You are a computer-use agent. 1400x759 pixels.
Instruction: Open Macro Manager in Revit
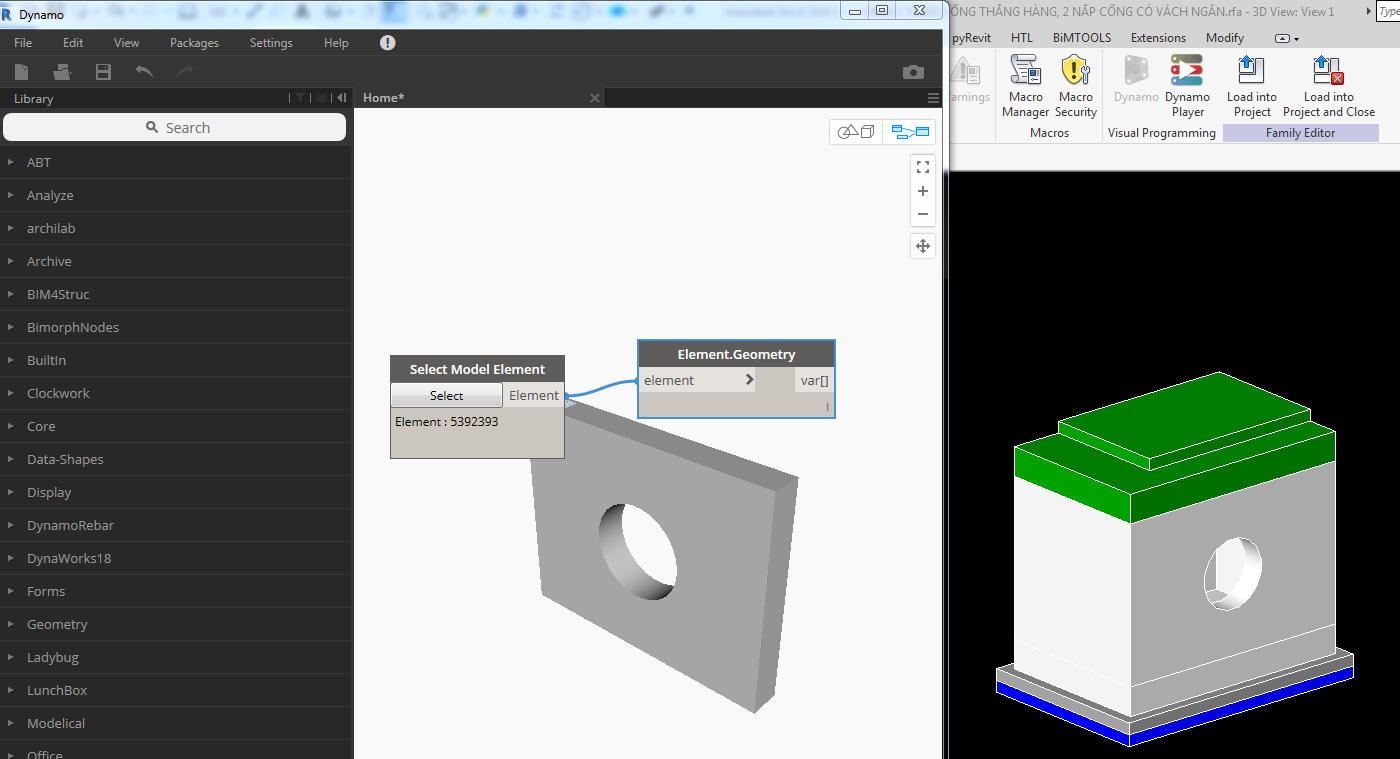click(x=1025, y=85)
